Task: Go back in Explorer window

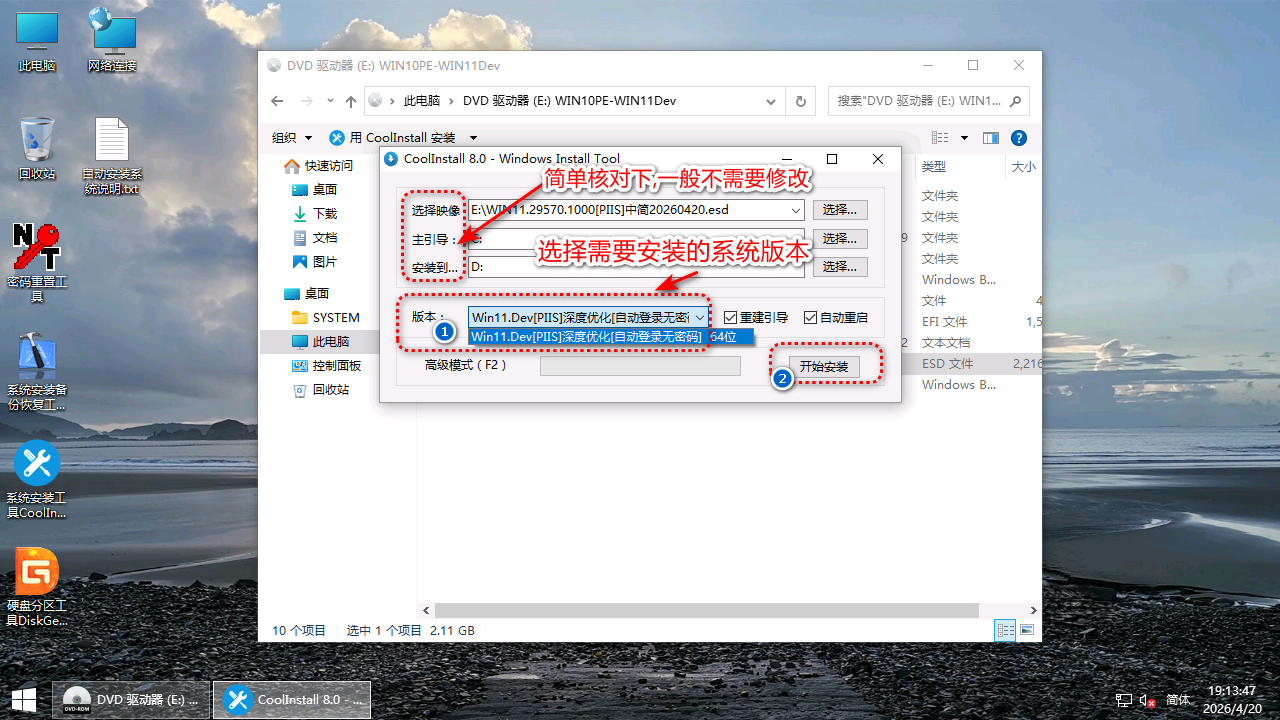Action: tap(277, 101)
